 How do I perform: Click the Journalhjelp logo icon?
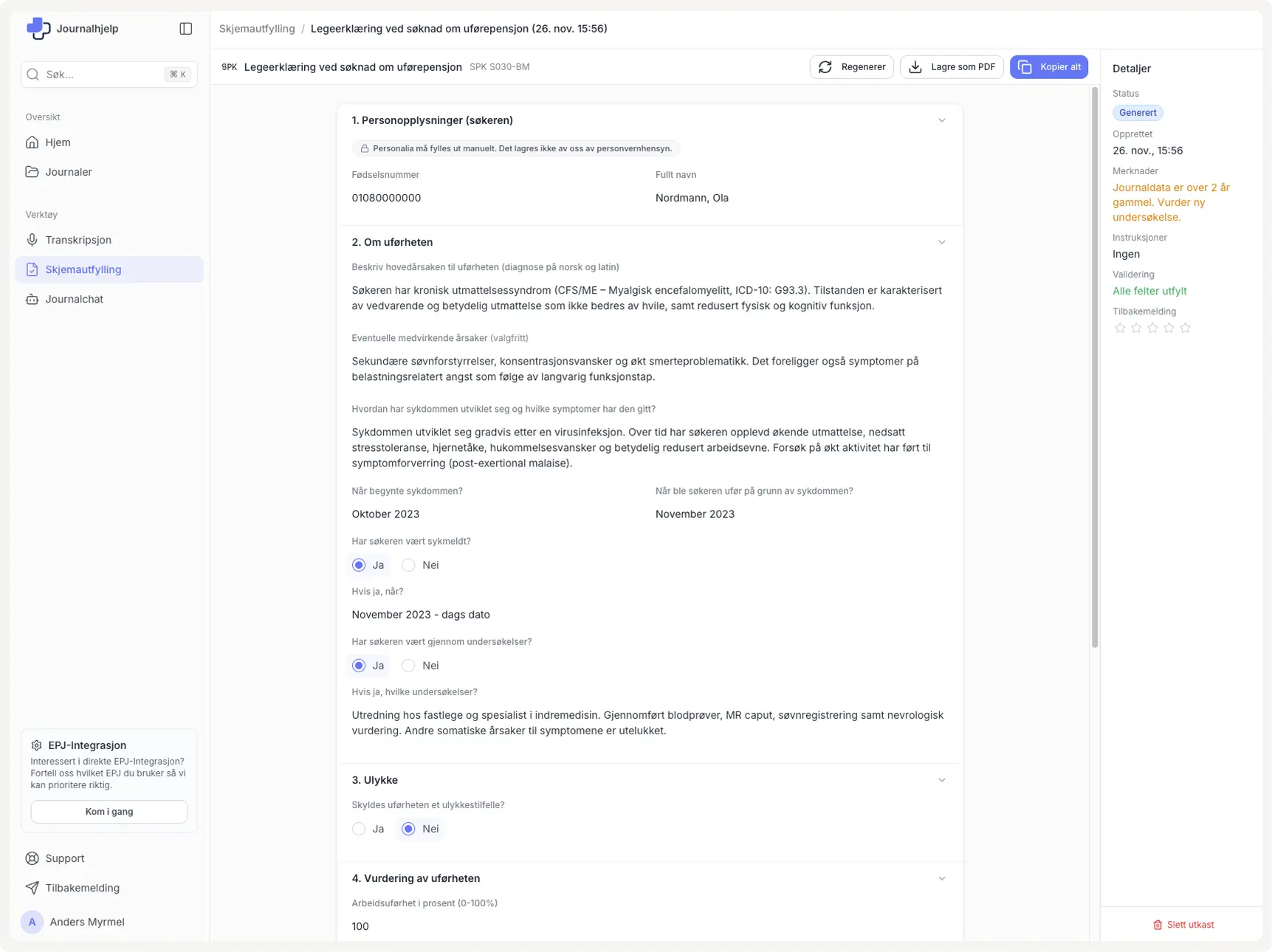click(38, 29)
